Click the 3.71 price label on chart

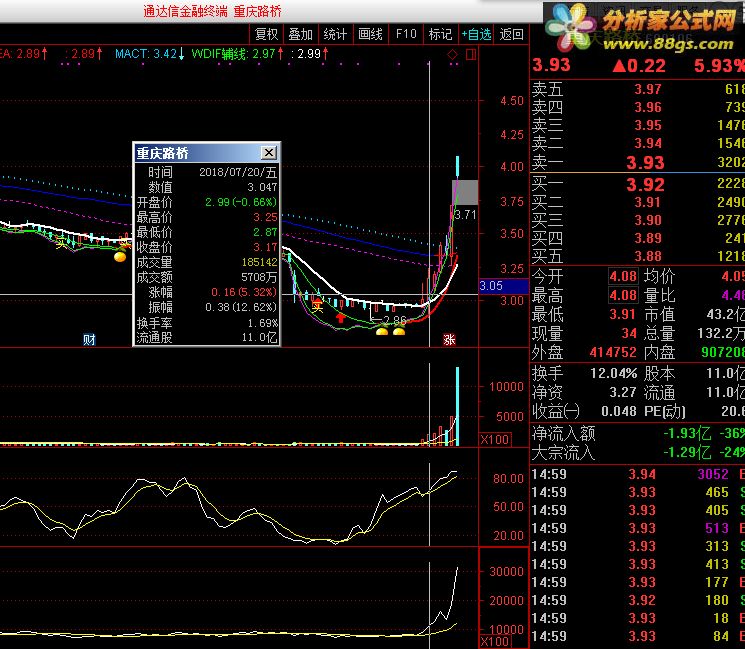point(465,215)
